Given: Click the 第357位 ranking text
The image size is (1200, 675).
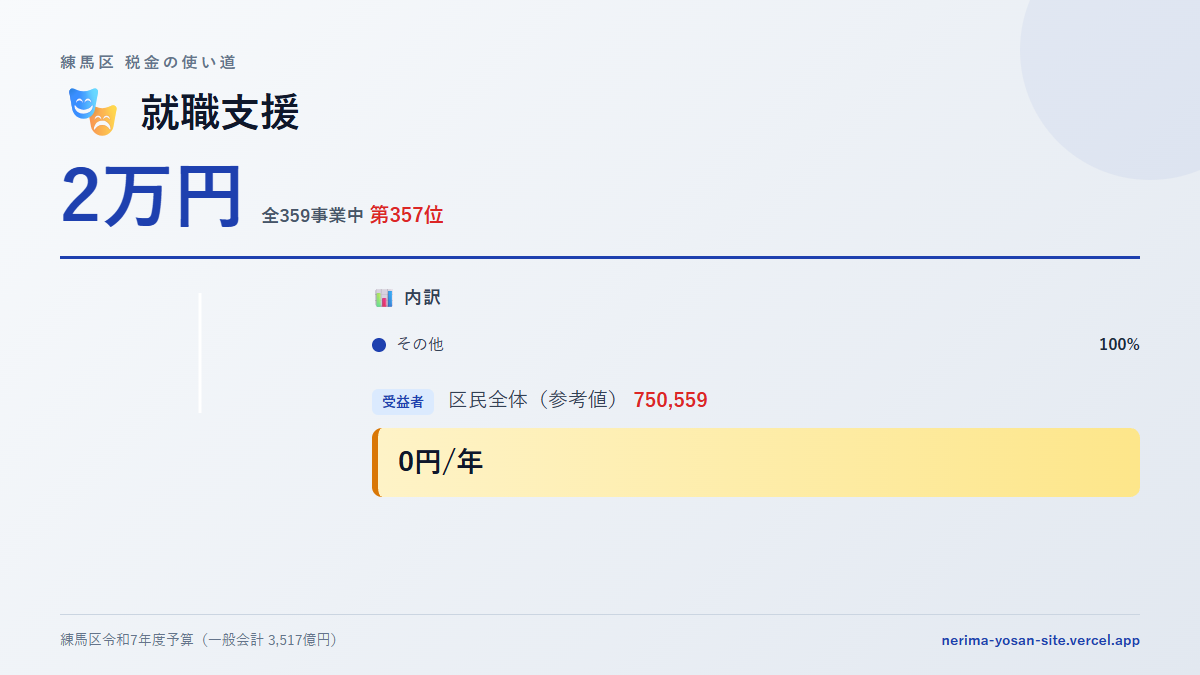Looking at the screenshot, I should pos(406,215).
